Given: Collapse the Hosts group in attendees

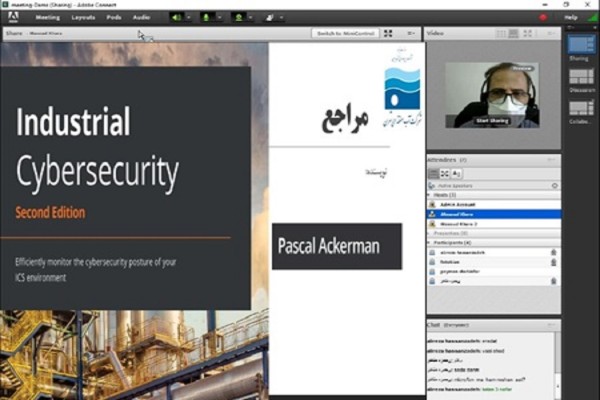Looking at the screenshot, I should pyautogui.click(x=430, y=195).
